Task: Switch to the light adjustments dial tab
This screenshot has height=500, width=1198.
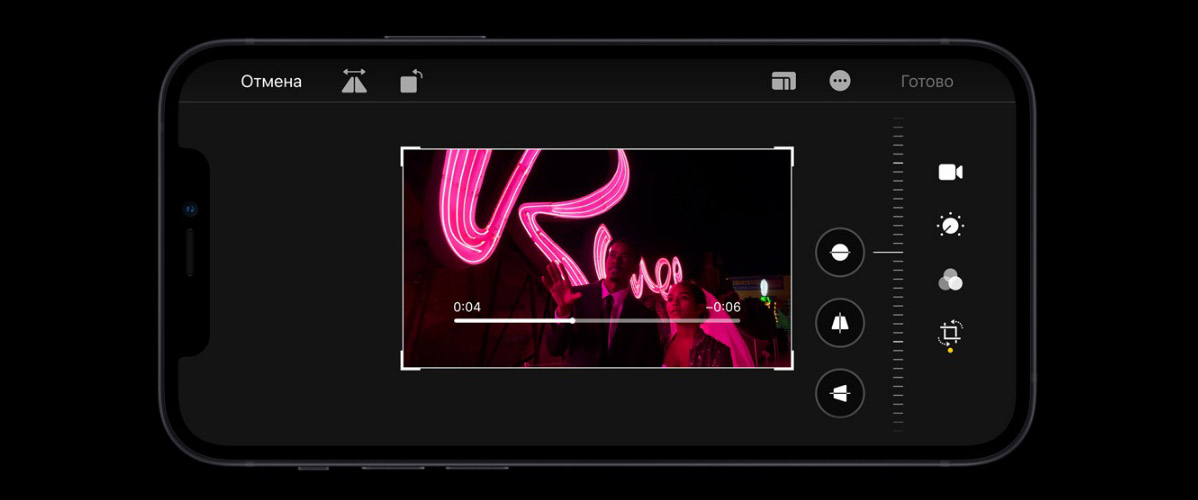Action: [950, 226]
